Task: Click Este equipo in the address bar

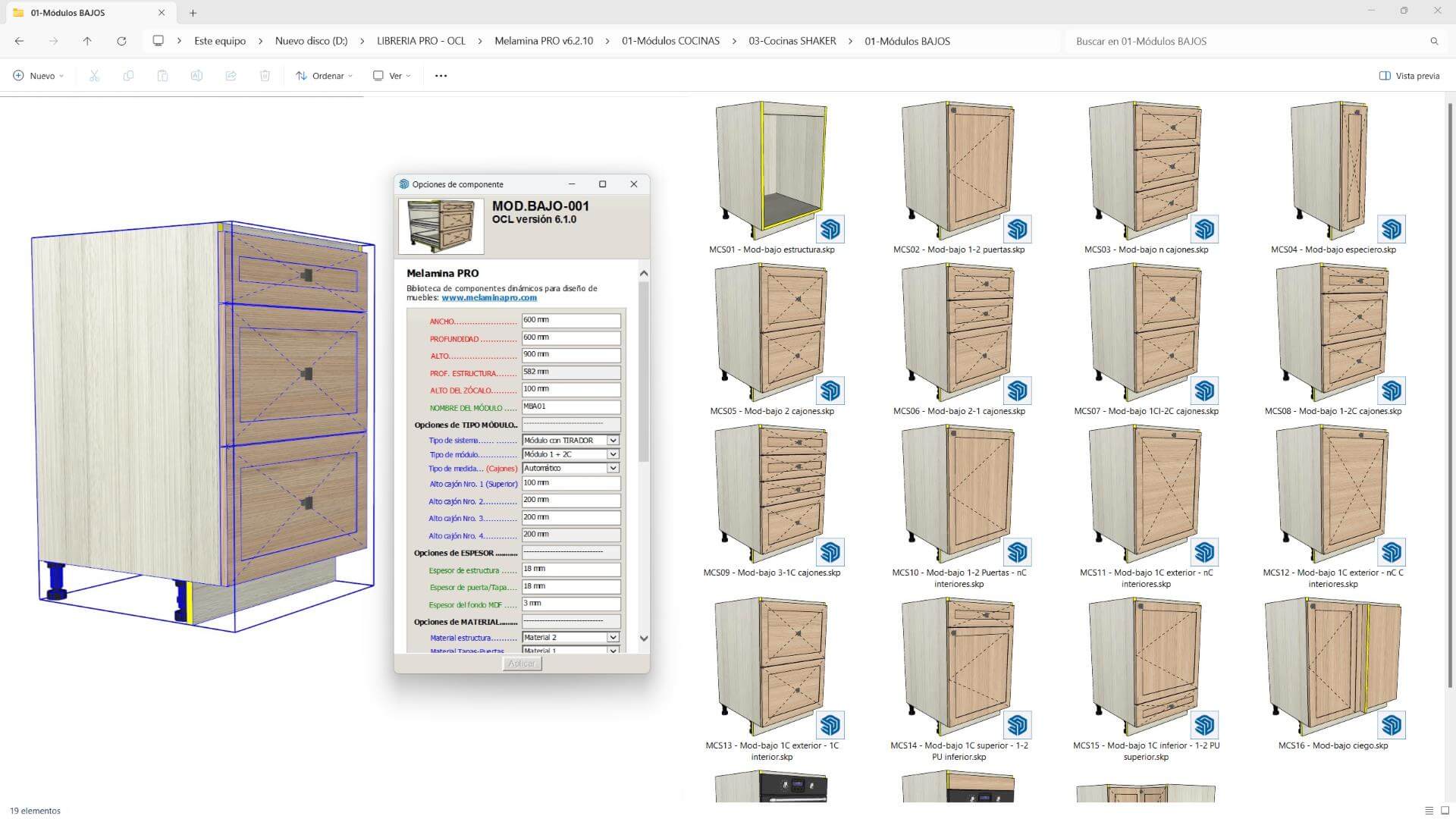Action: 220,41
